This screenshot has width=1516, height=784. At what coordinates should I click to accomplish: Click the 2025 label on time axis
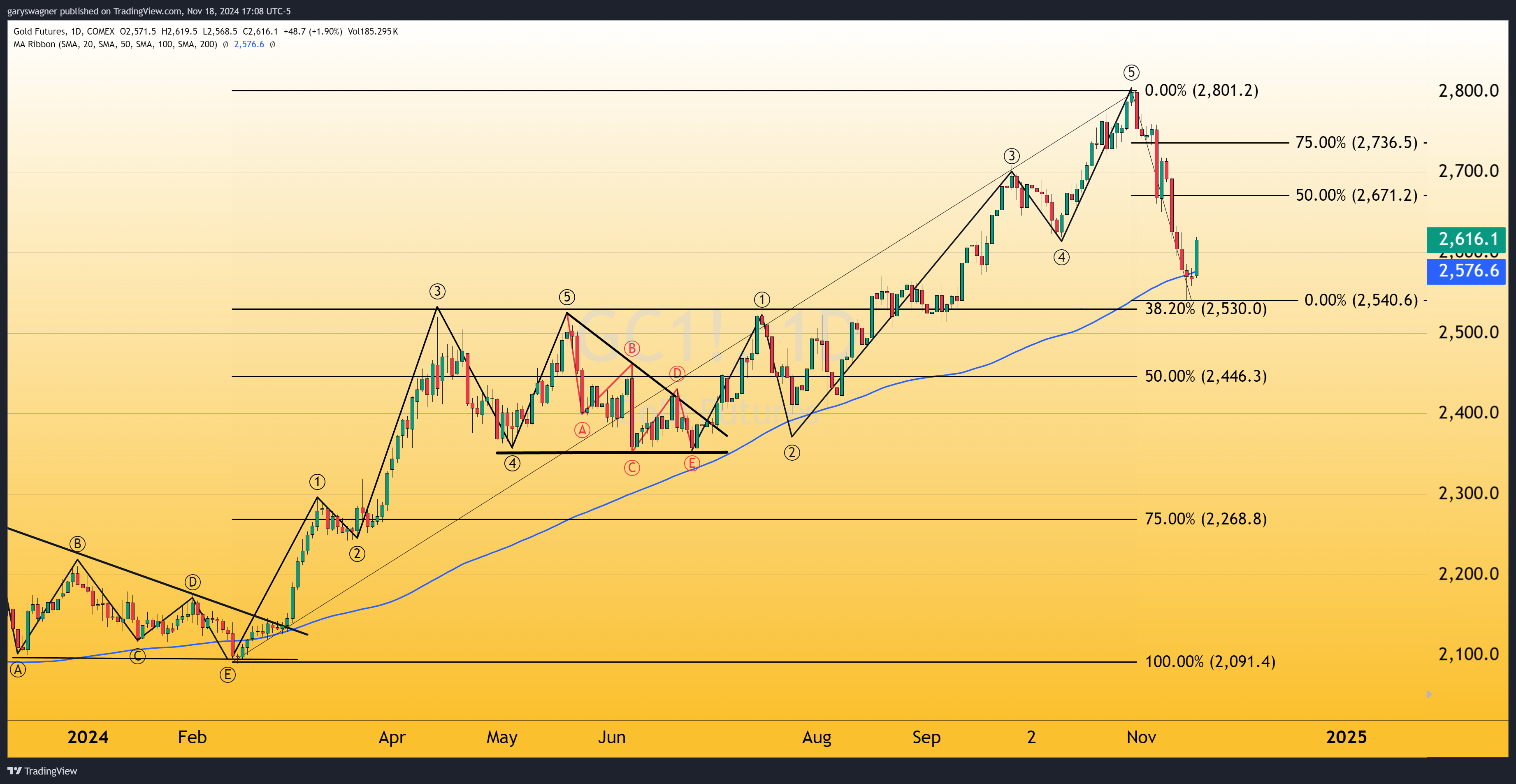[1346, 737]
